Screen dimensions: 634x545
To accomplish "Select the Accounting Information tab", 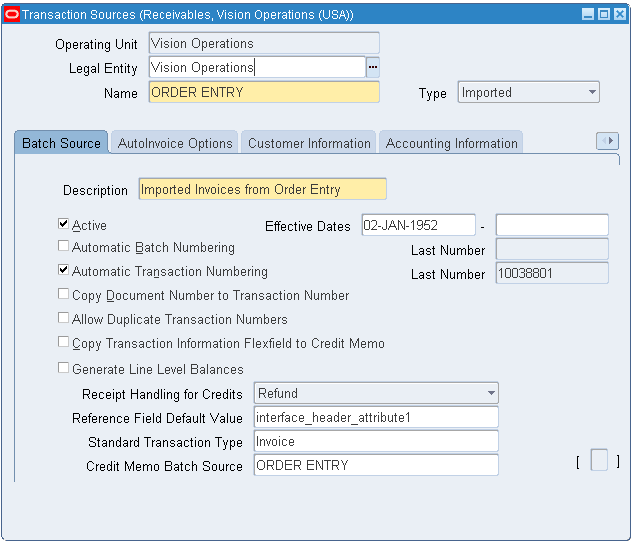I will tap(451, 143).
